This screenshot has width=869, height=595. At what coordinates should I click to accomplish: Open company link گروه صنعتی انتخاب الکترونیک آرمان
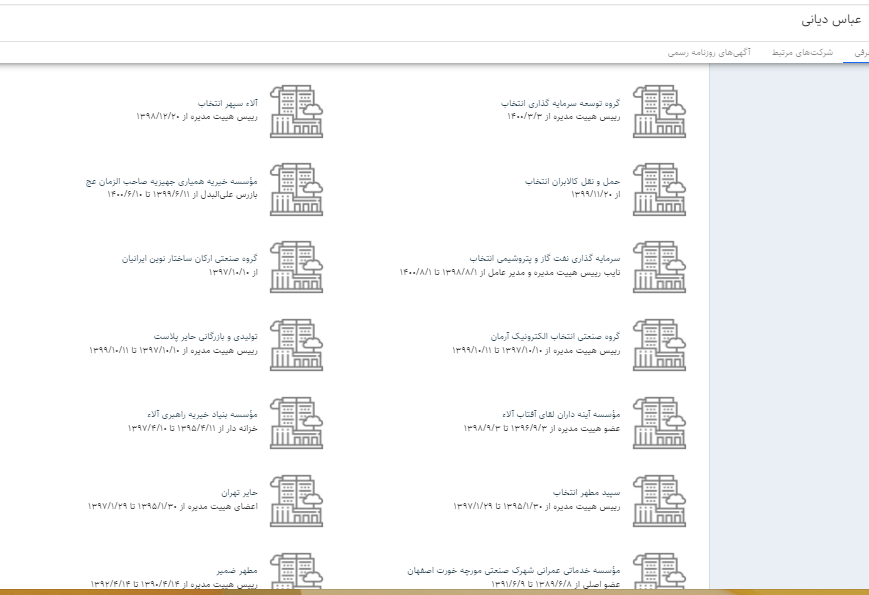(555, 337)
